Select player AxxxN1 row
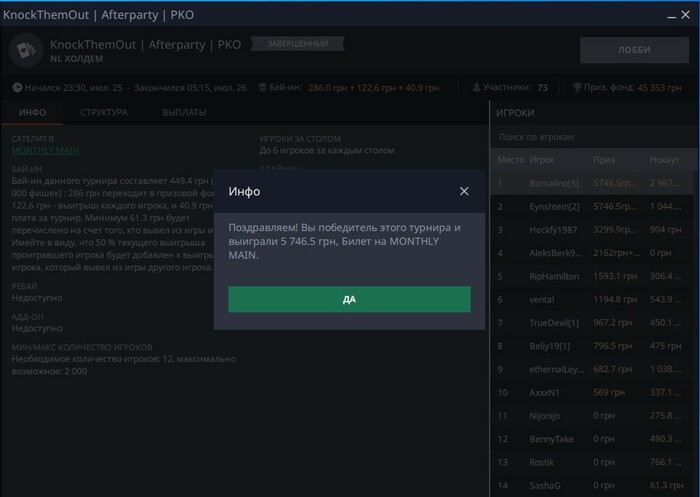Viewport: 700px width, 497px height. [592, 392]
